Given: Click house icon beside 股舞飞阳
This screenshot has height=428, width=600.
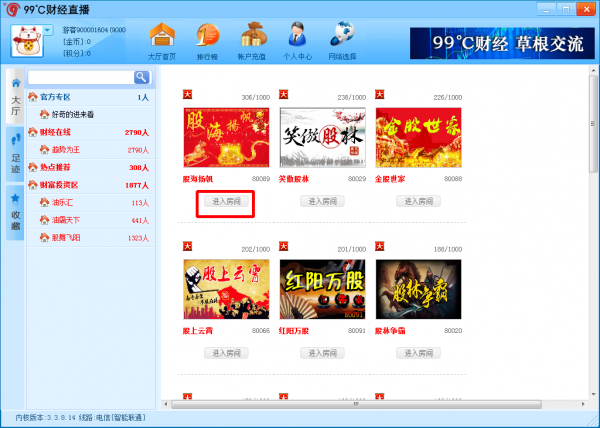Looking at the screenshot, I should [x=45, y=238].
